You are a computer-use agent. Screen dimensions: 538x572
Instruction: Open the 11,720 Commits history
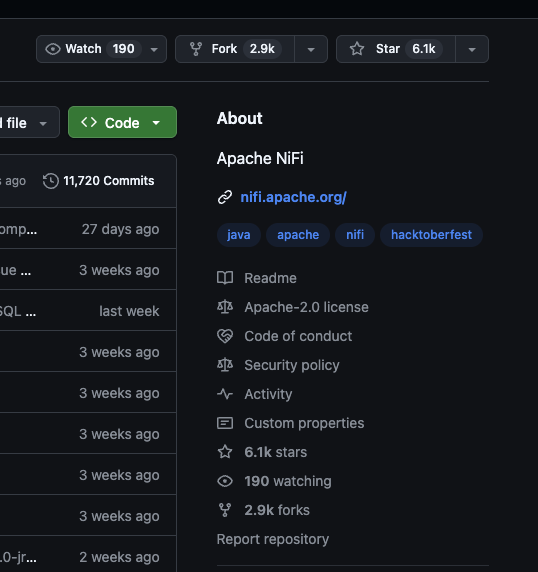(98, 181)
